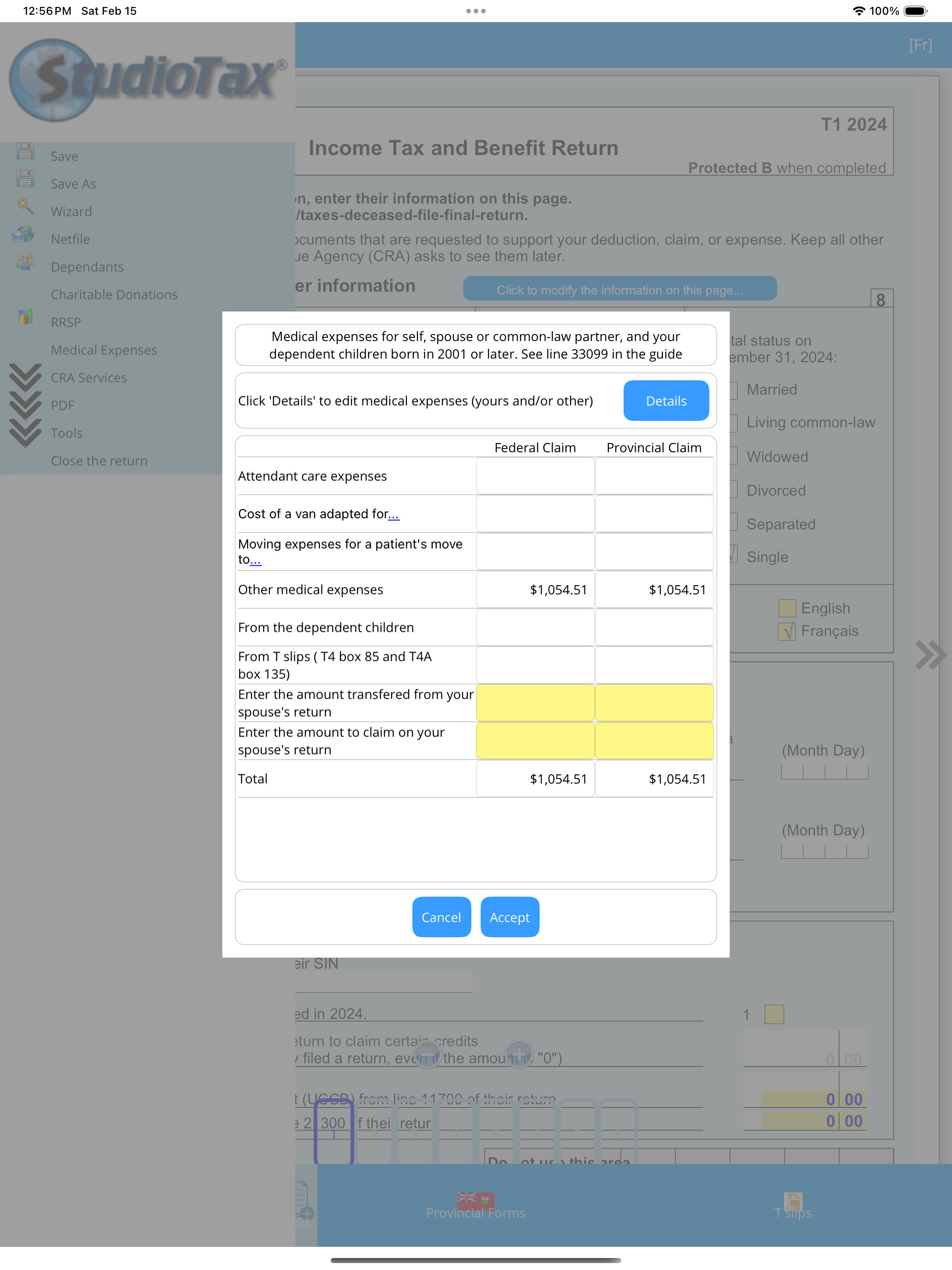The width and height of the screenshot is (952, 1270).
Task: Click modify information on this page button
Action: coord(620,289)
